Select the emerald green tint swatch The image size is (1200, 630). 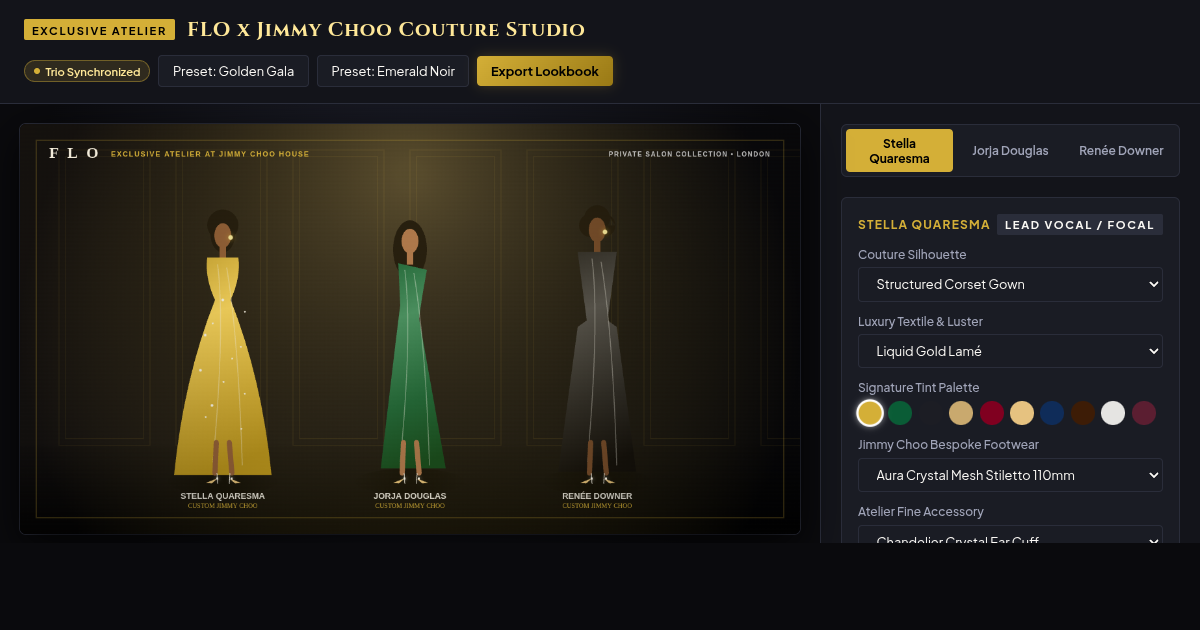(x=900, y=413)
